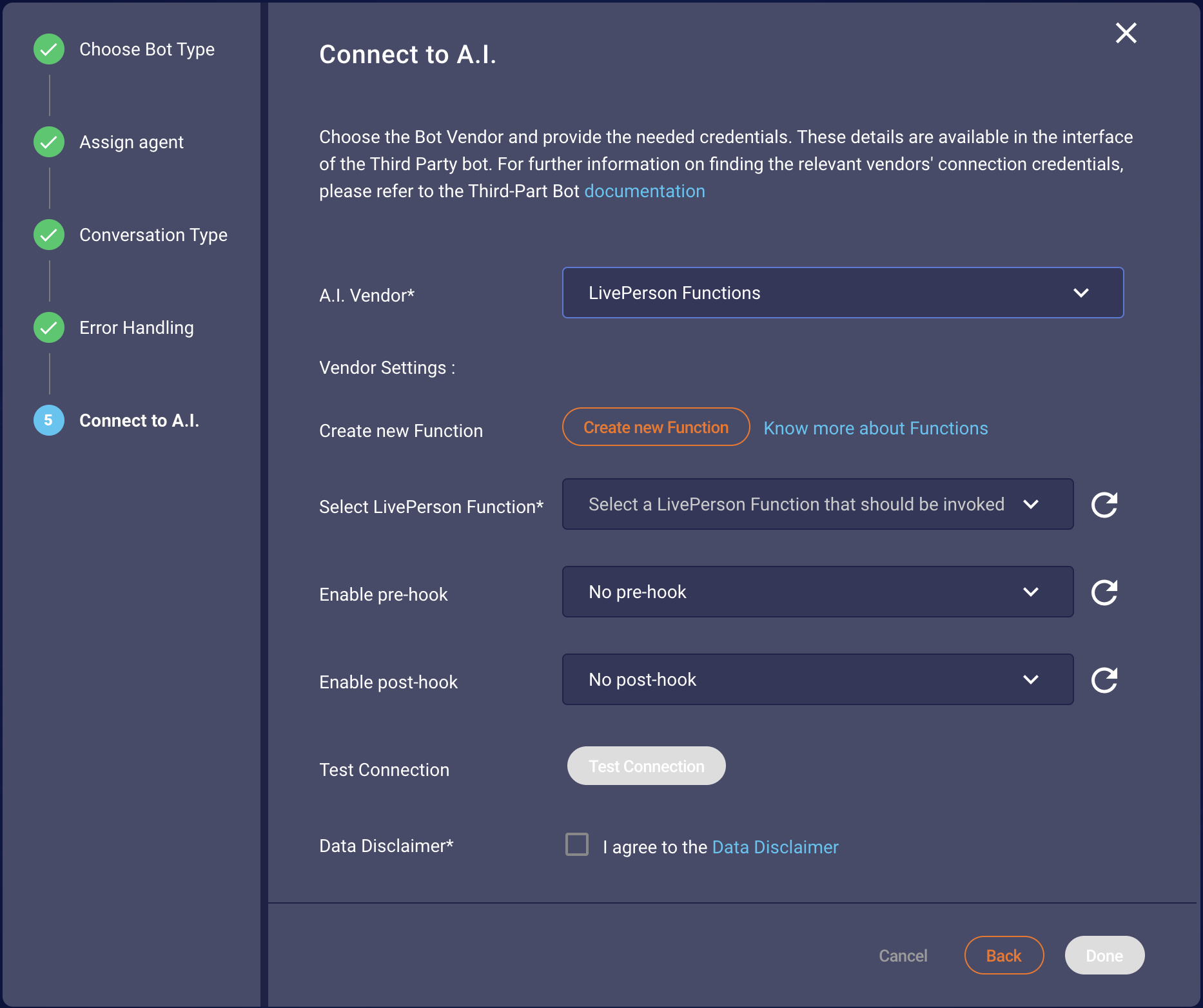Go to Conversation Type step
Screen dimensions: 1203x1008
(153, 235)
